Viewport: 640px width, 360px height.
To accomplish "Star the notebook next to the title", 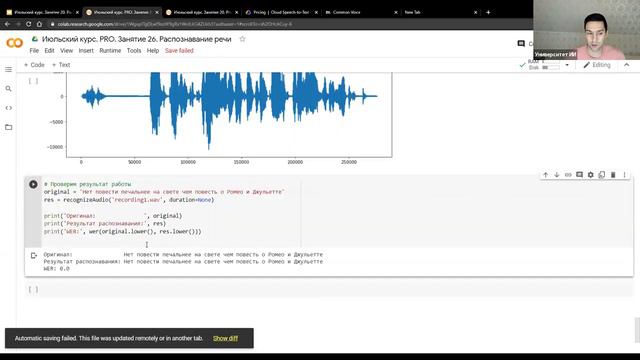I will point(242,39).
